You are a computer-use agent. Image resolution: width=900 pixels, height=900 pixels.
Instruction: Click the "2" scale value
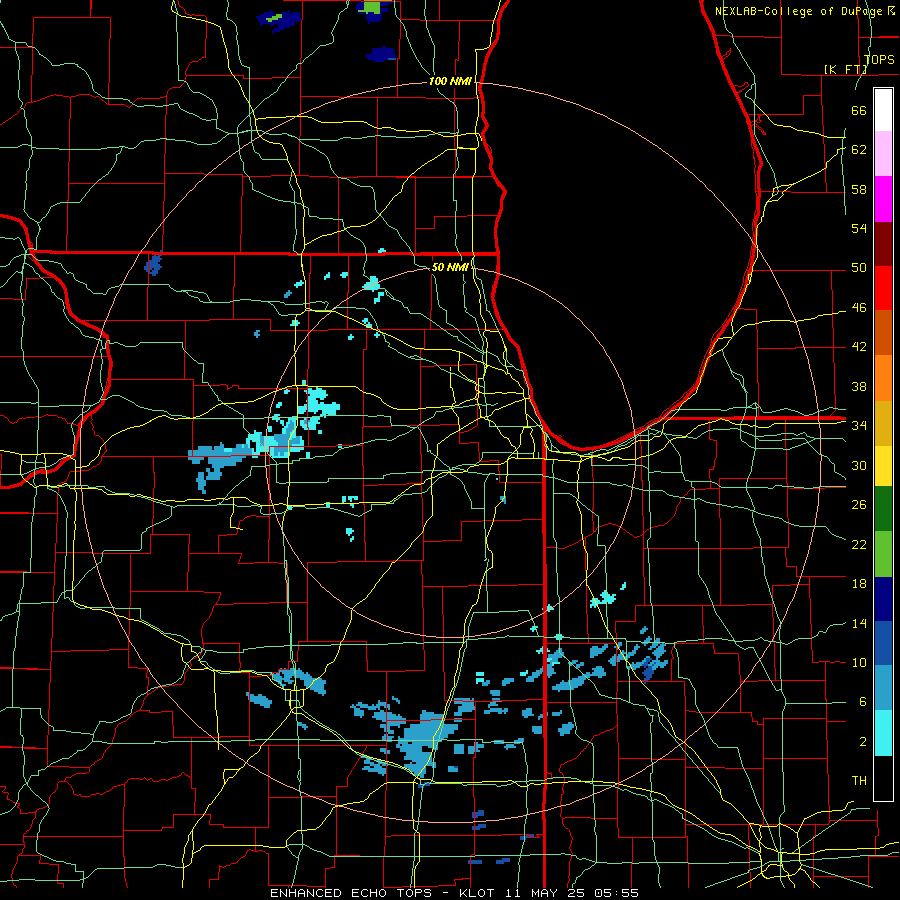[x=862, y=742]
